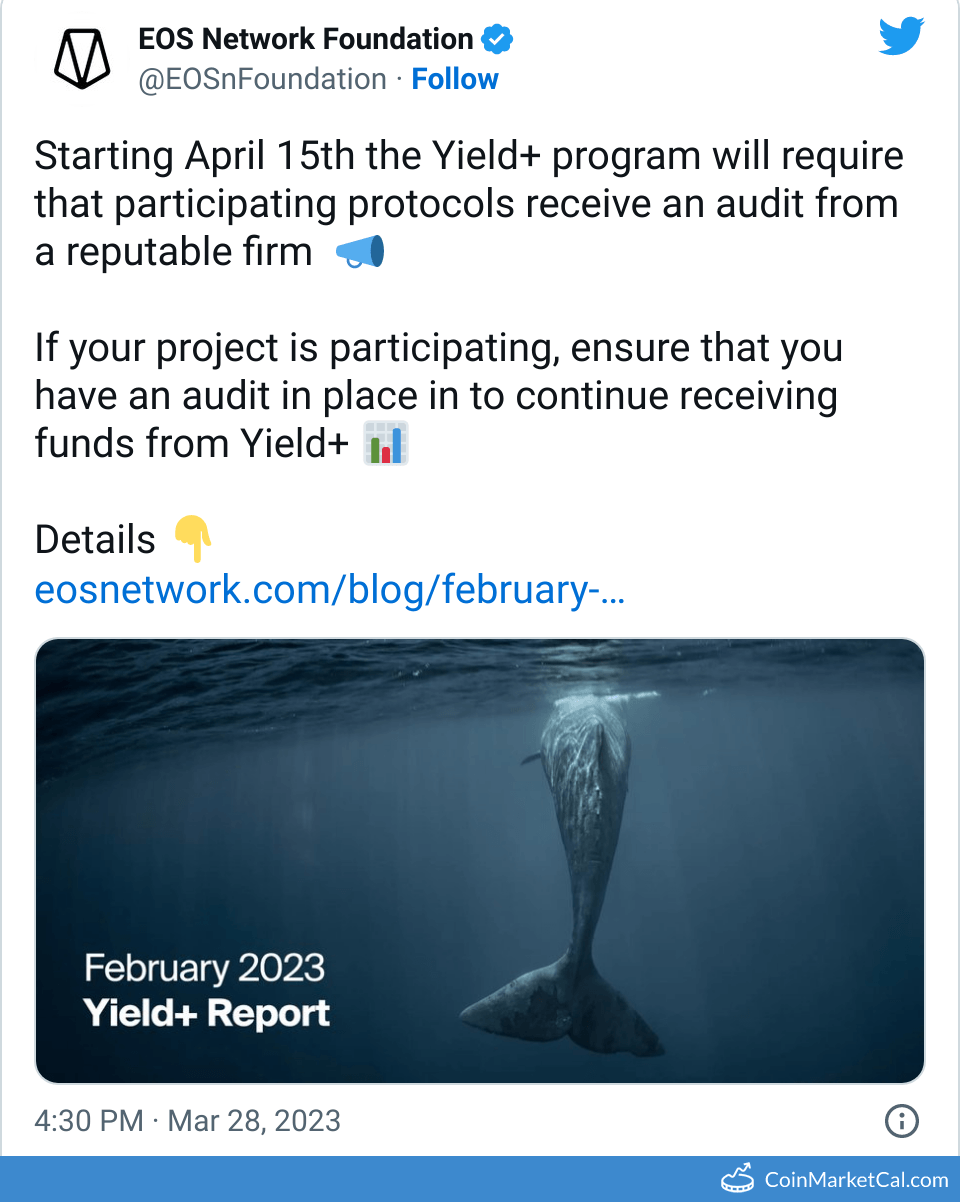Click the EOS Network Foundation avatar logo
The height and width of the screenshot is (1202, 960).
point(83,59)
